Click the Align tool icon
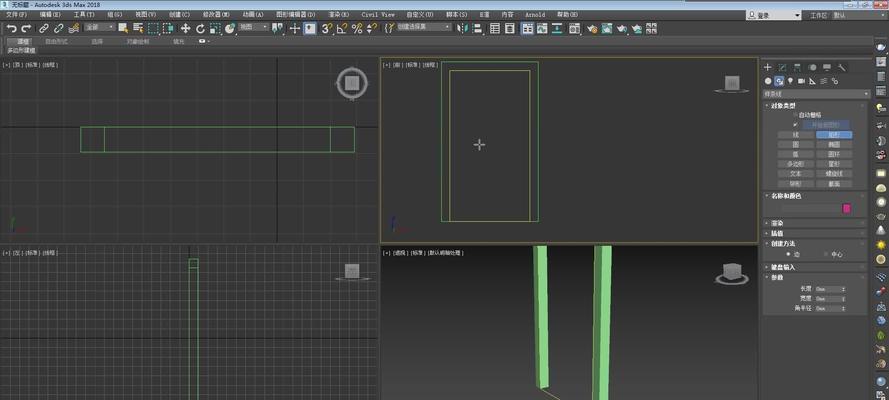The height and width of the screenshot is (400, 889). tap(477, 28)
